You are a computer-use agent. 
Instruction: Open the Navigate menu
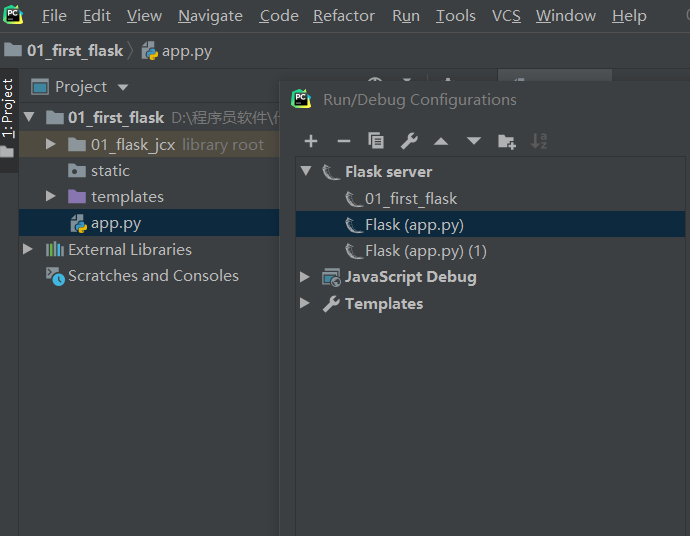(x=210, y=16)
